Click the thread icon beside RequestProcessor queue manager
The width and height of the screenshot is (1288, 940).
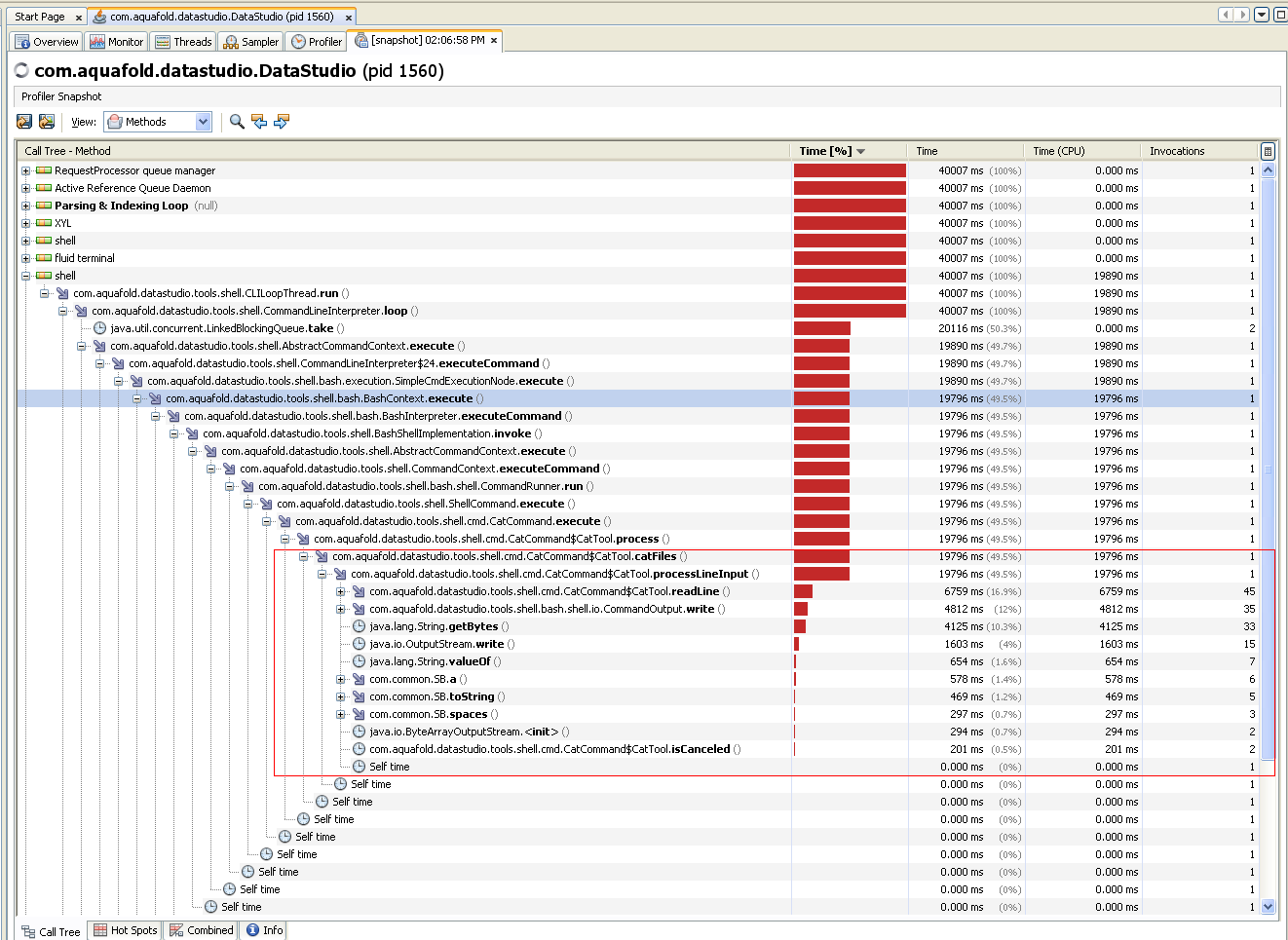[x=44, y=170]
